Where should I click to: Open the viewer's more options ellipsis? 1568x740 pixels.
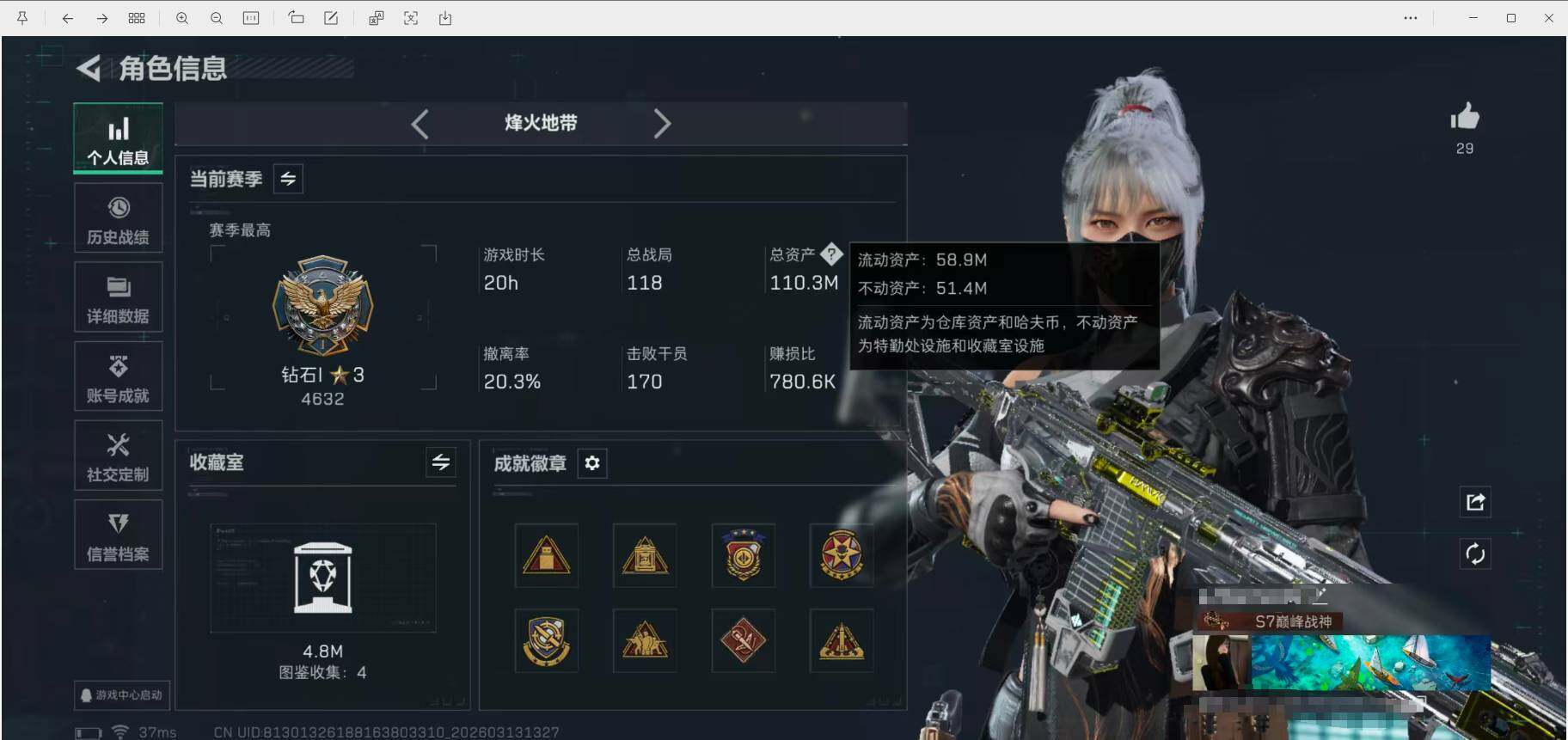1411,18
